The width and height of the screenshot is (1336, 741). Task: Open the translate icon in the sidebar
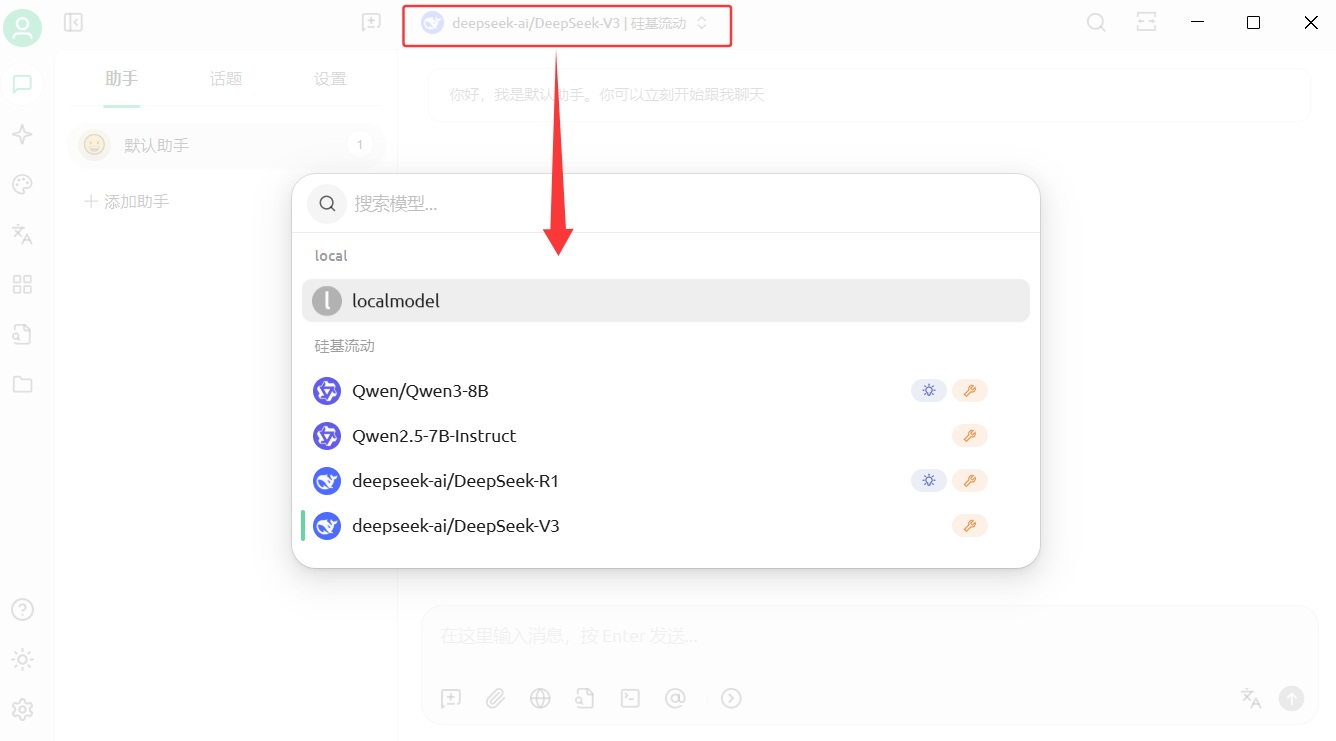(22, 234)
